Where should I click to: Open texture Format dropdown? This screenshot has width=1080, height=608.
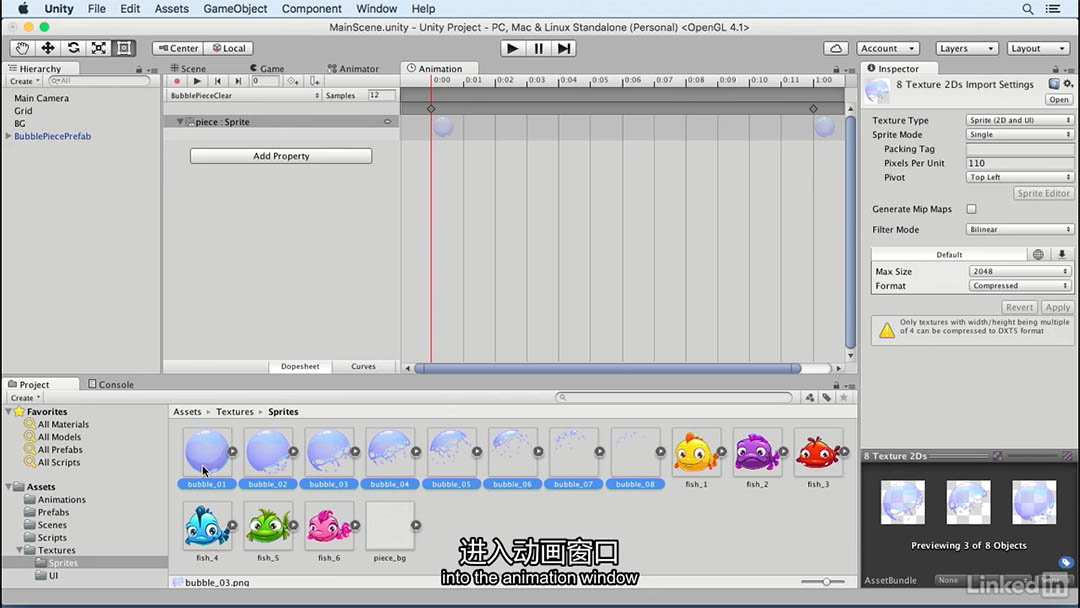1019,286
